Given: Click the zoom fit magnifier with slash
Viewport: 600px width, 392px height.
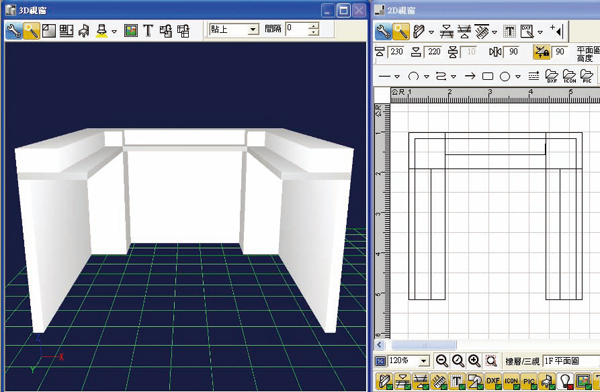Looking at the screenshot, I should 458,361.
